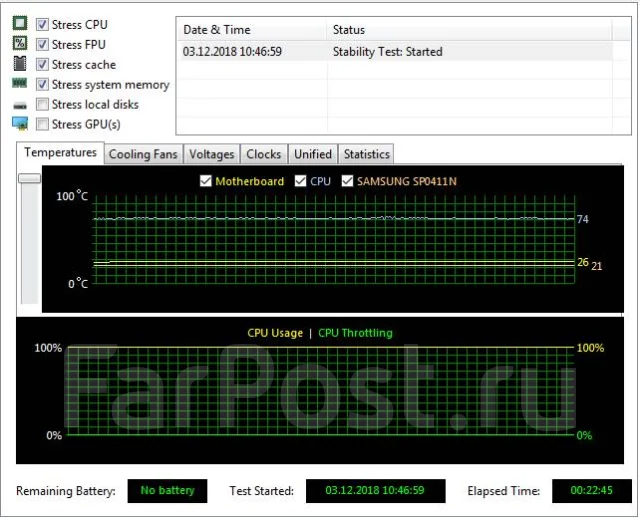Click the Test Started time value field
Screen dimensions: 640x518
[376, 491]
